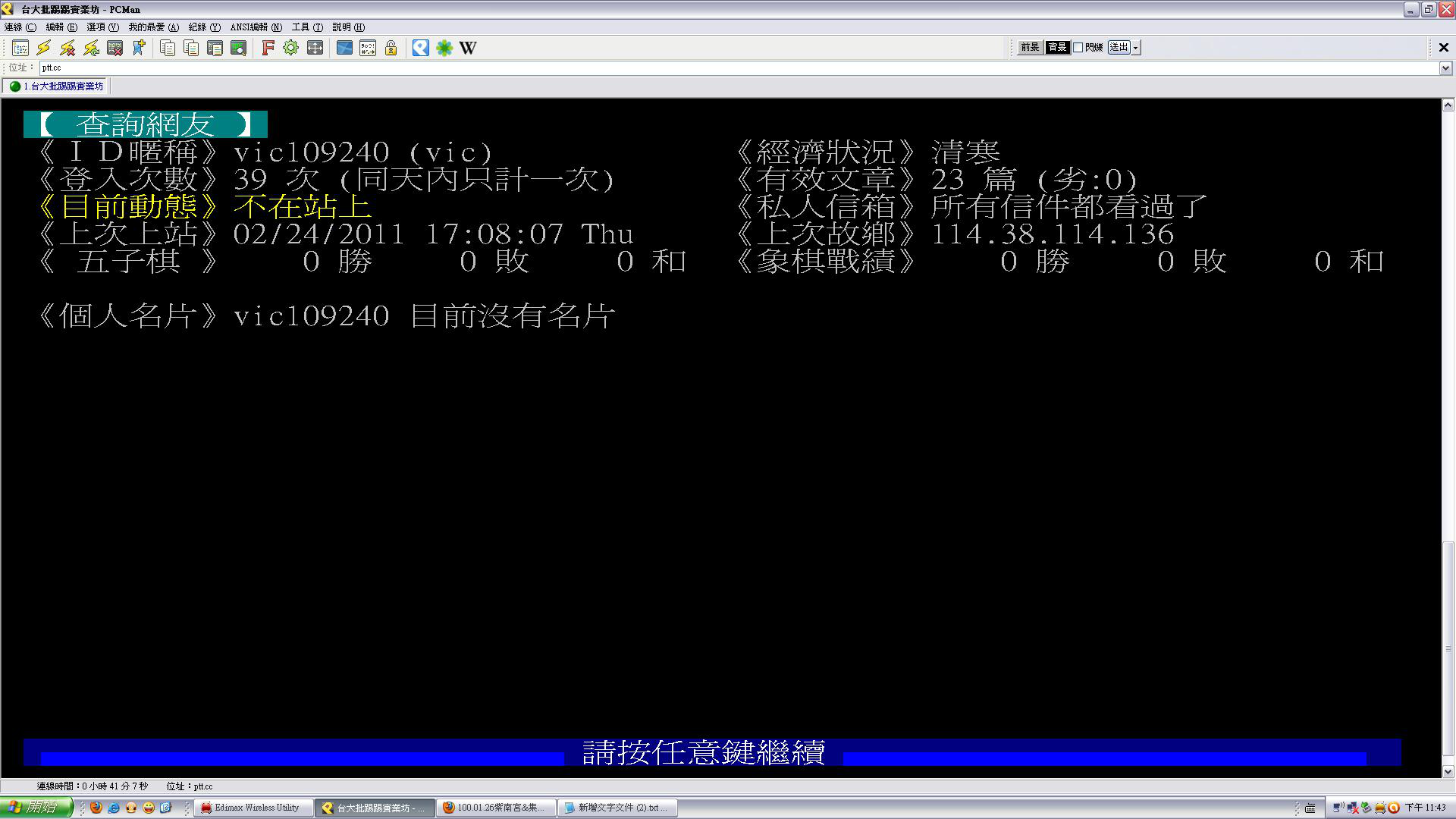Open font settings red F icon

pyautogui.click(x=268, y=48)
